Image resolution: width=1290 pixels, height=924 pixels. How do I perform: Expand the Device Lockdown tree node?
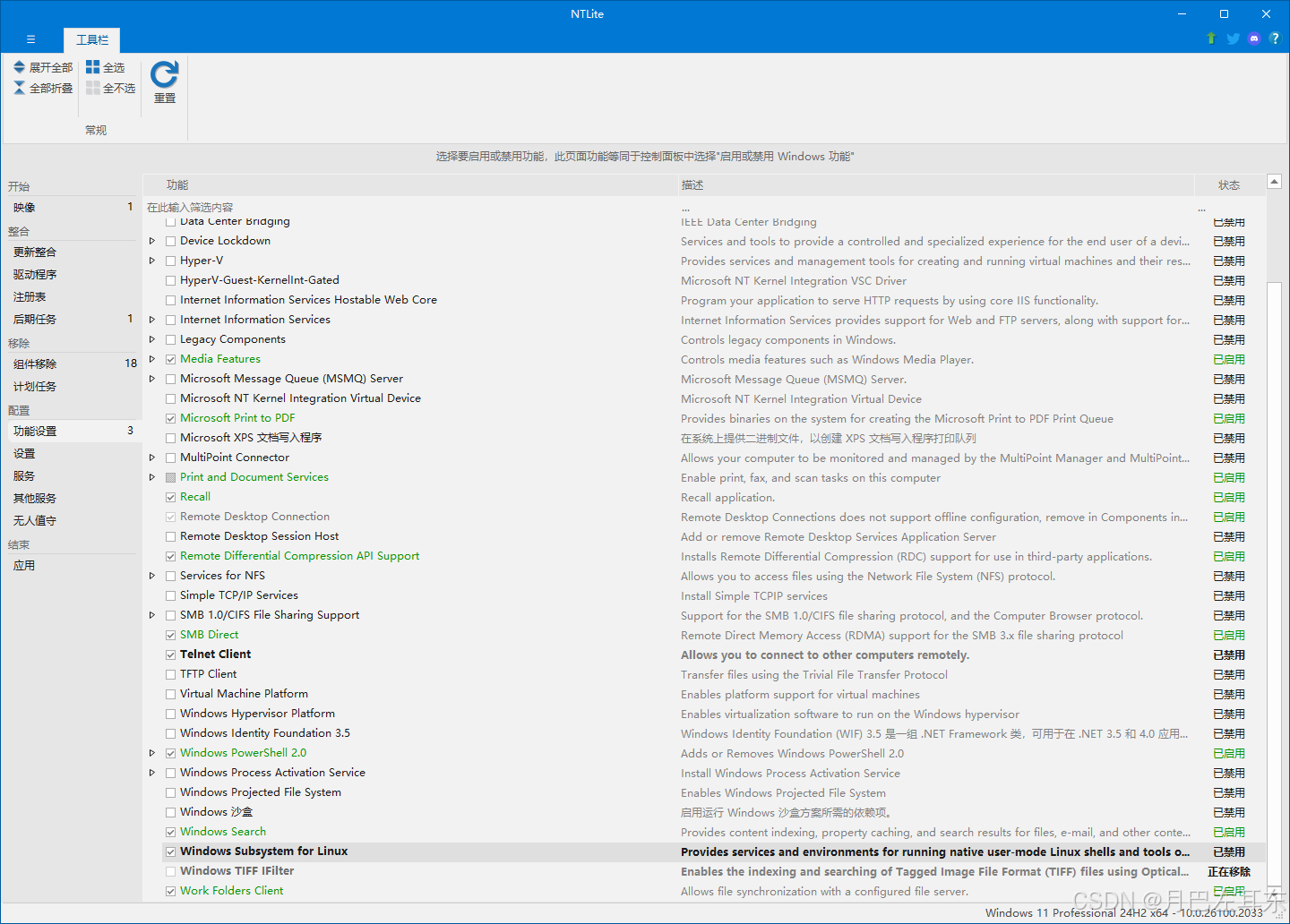(152, 241)
